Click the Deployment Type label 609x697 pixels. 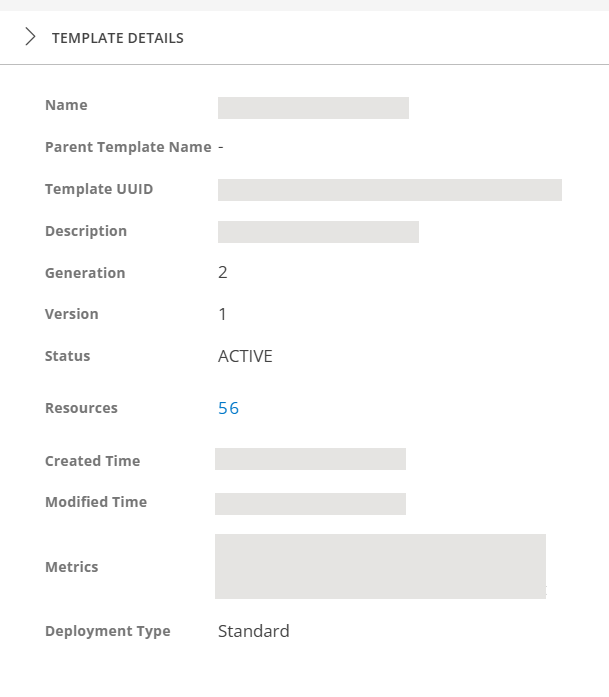pyautogui.click(x=107, y=631)
